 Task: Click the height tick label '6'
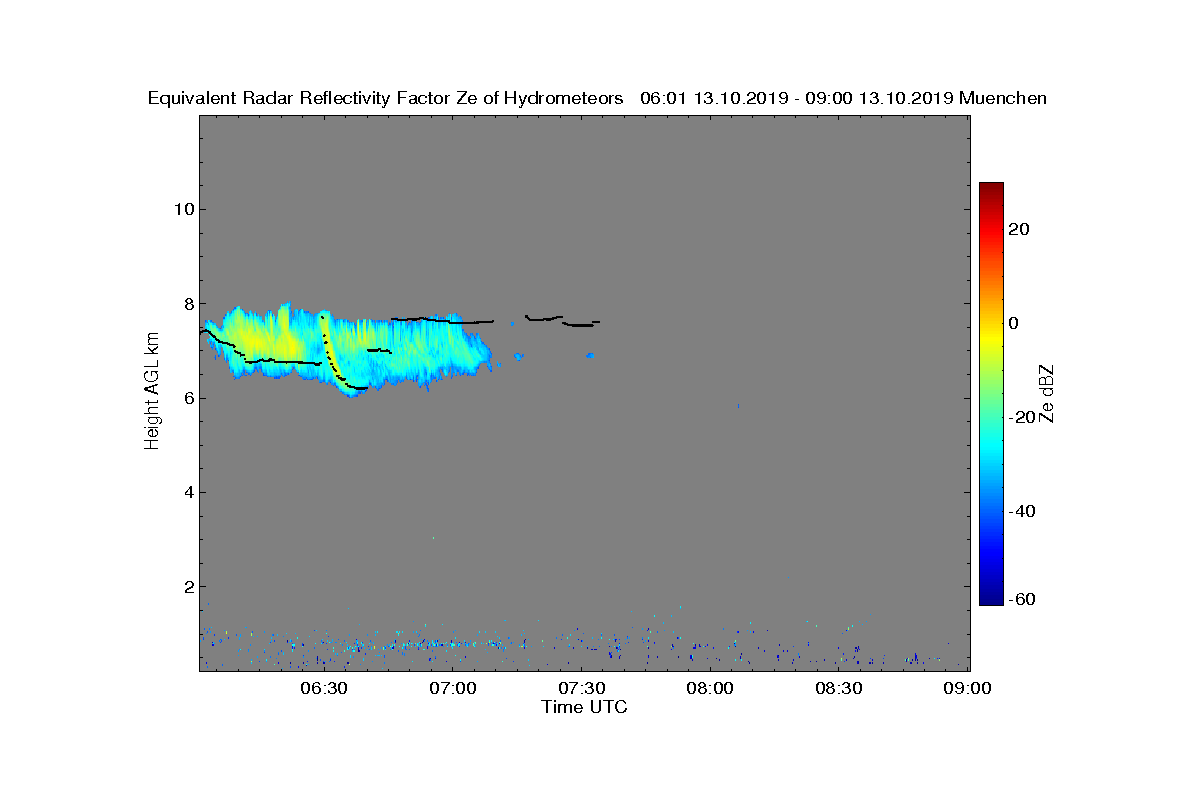(x=188, y=398)
